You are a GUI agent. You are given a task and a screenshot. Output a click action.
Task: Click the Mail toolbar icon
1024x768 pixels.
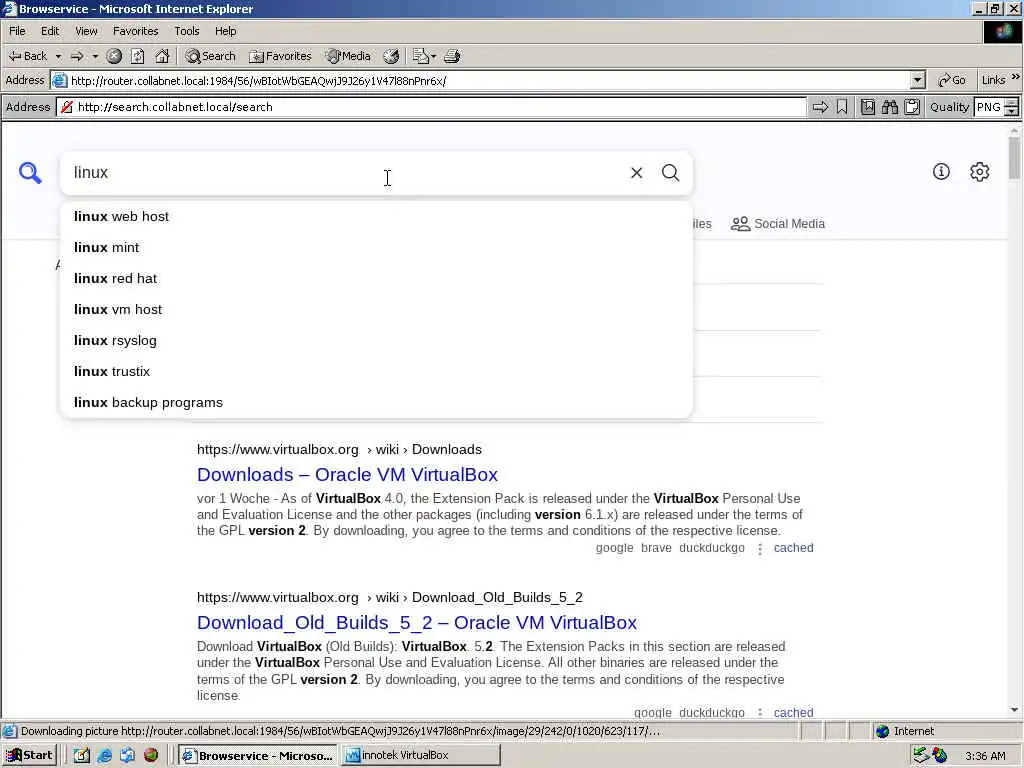click(421, 56)
